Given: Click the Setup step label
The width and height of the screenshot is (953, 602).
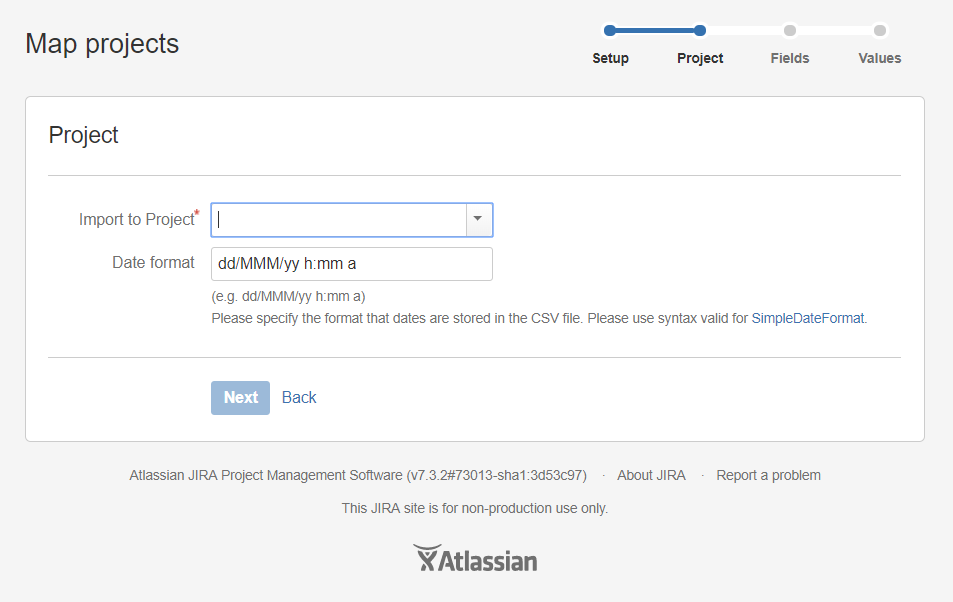Looking at the screenshot, I should click(611, 58).
